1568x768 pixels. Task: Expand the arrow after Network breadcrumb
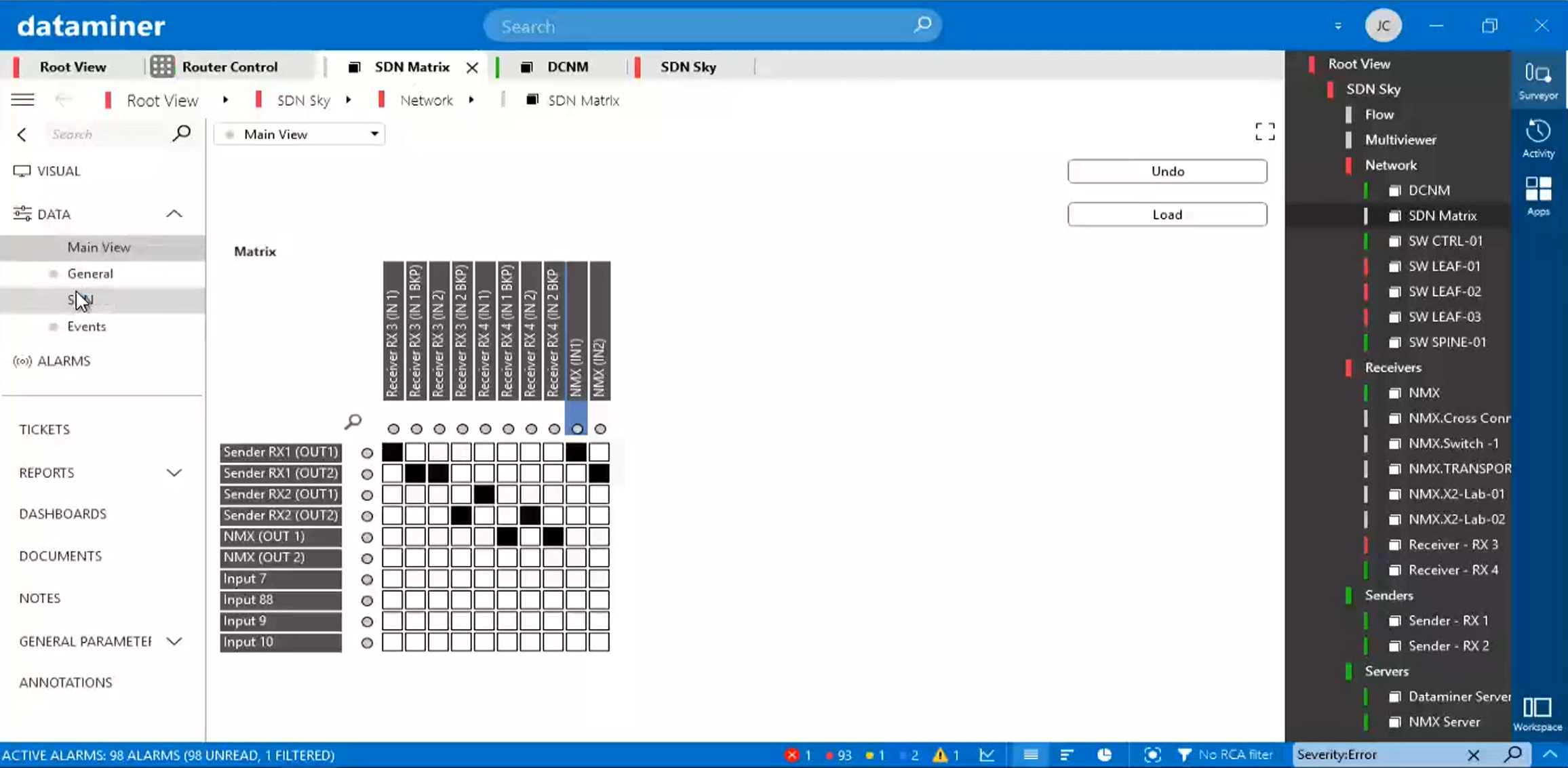tap(471, 100)
